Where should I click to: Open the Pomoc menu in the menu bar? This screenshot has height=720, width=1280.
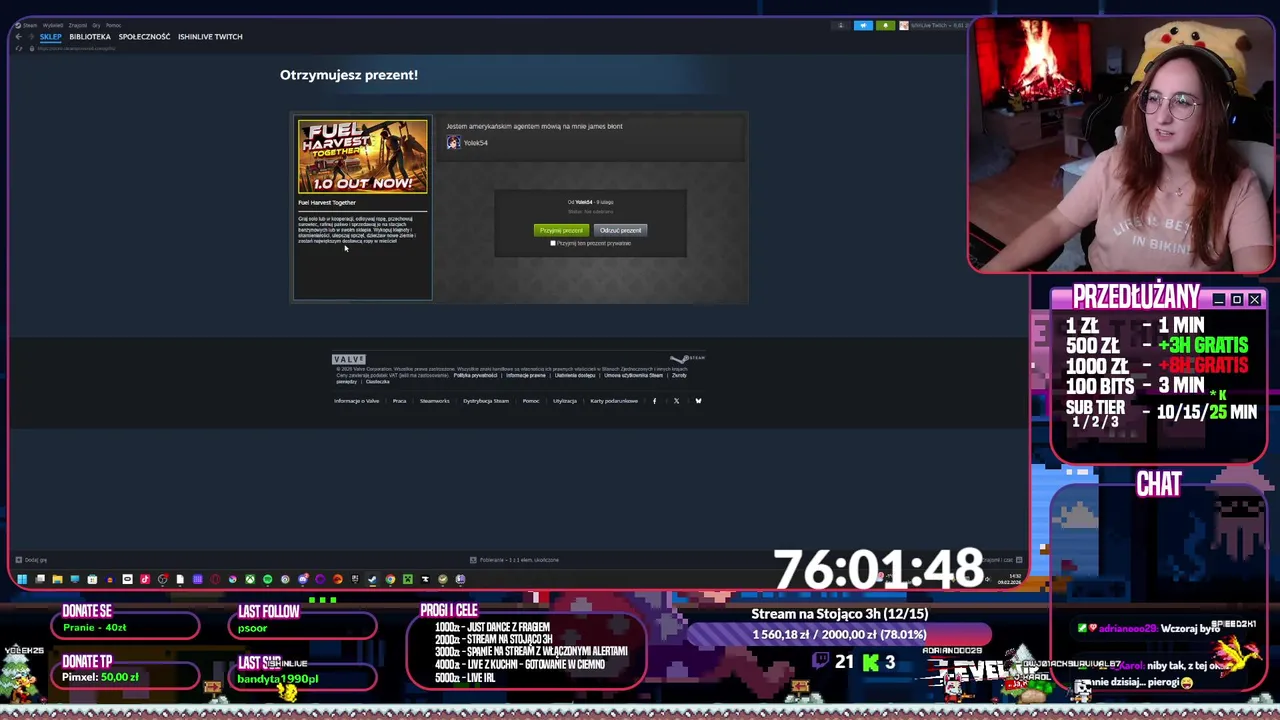(x=113, y=25)
